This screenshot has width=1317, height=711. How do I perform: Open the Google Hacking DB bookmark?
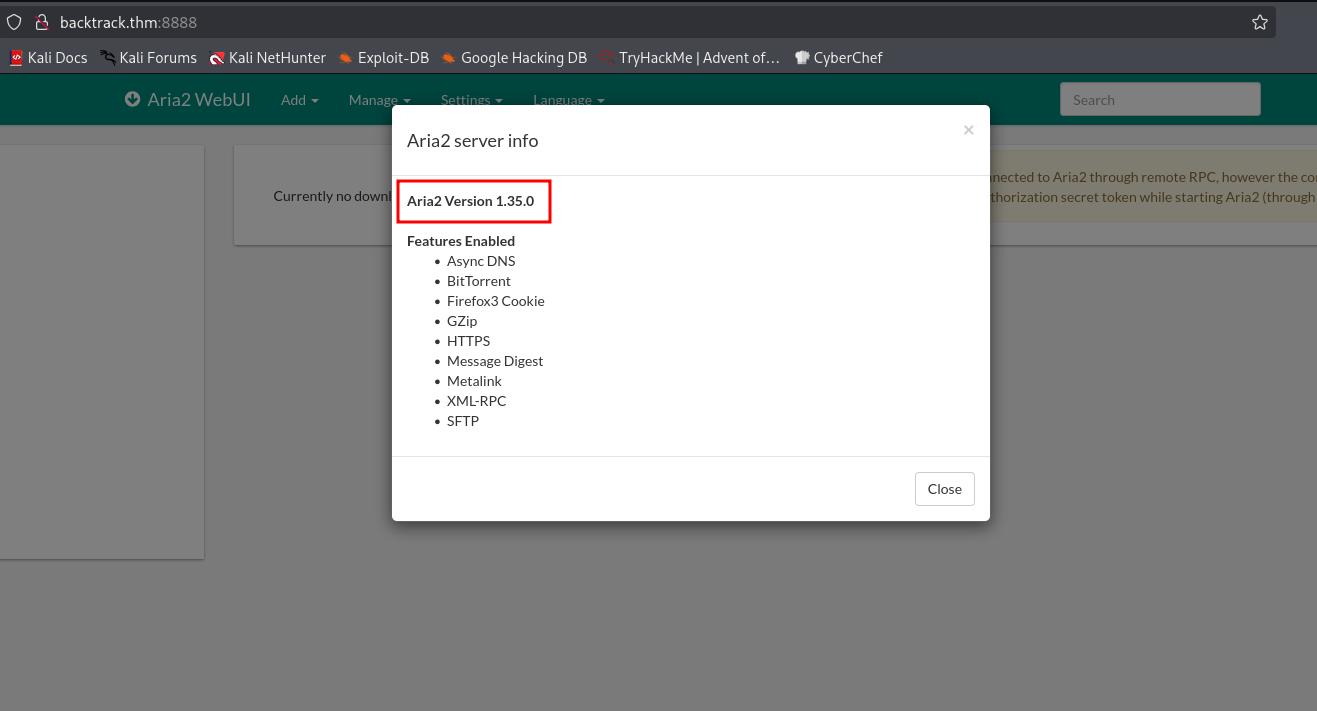(x=514, y=58)
